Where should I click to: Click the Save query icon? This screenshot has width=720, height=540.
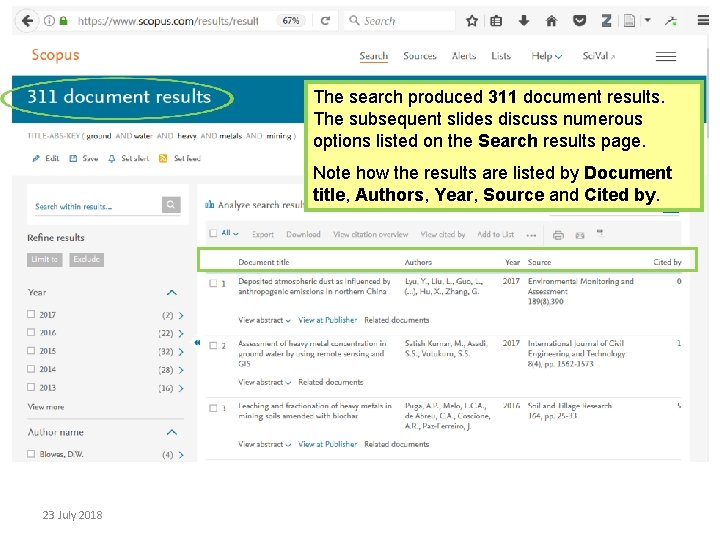(73, 158)
